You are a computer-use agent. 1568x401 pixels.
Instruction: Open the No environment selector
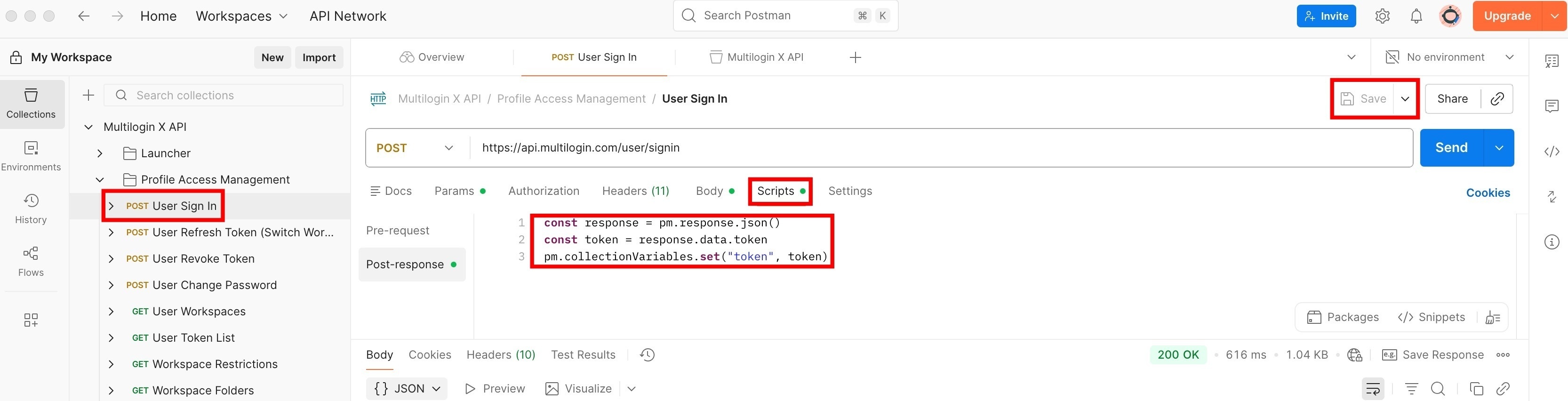(x=1449, y=57)
